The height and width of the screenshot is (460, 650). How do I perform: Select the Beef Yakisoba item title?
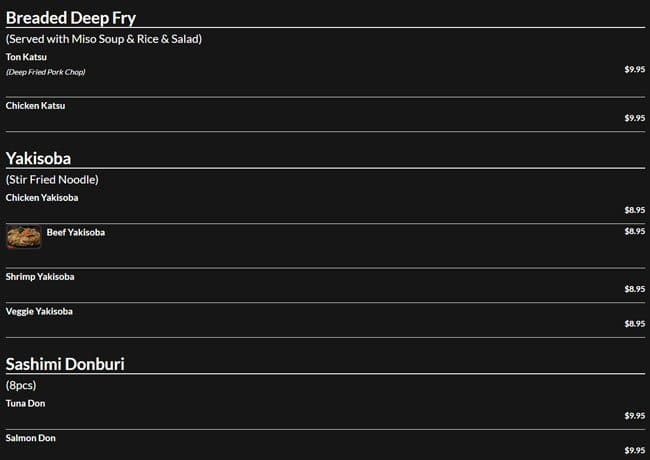point(76,232)
